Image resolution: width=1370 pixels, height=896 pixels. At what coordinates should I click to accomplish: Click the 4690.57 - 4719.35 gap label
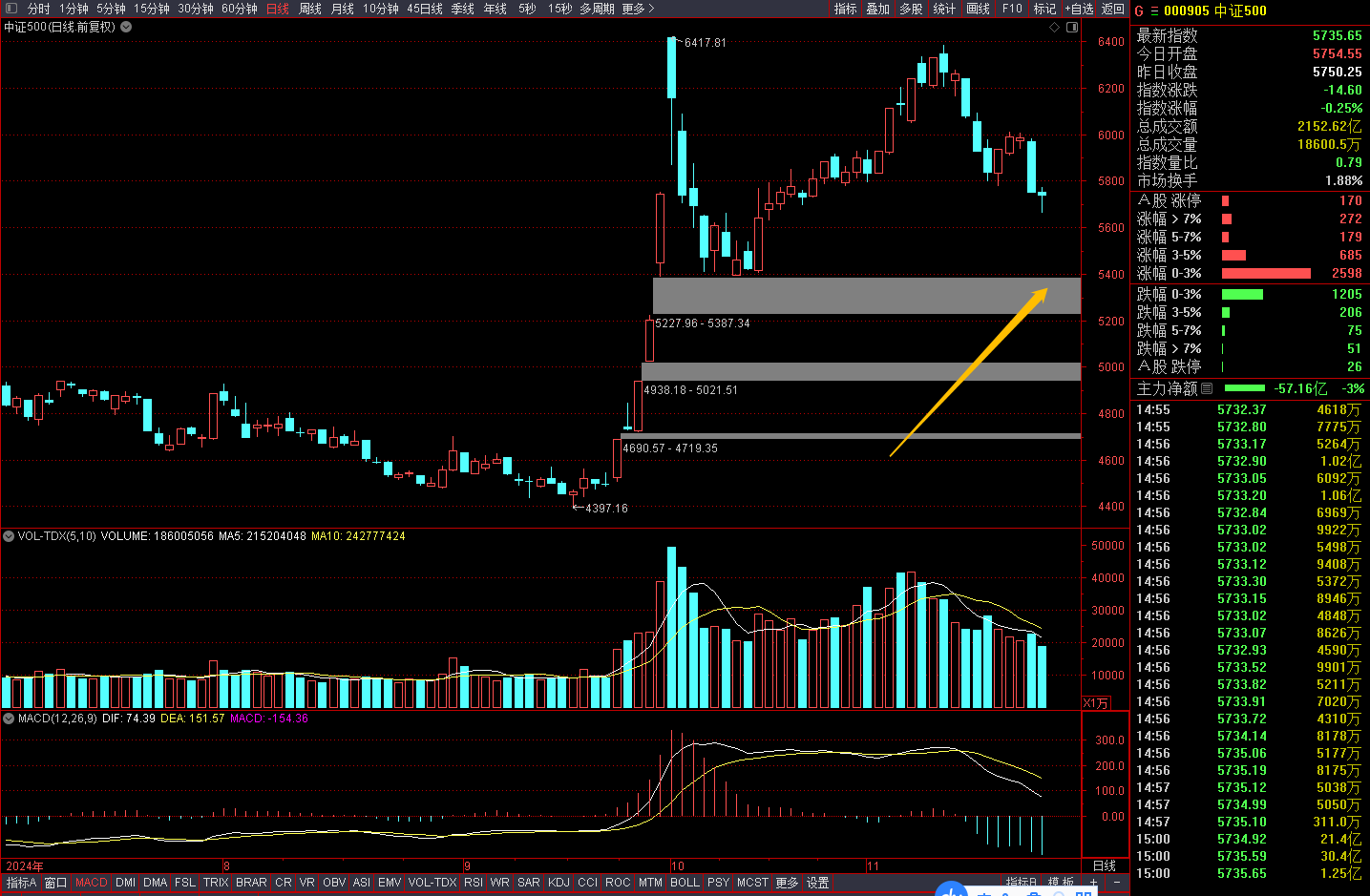[670, 448]
